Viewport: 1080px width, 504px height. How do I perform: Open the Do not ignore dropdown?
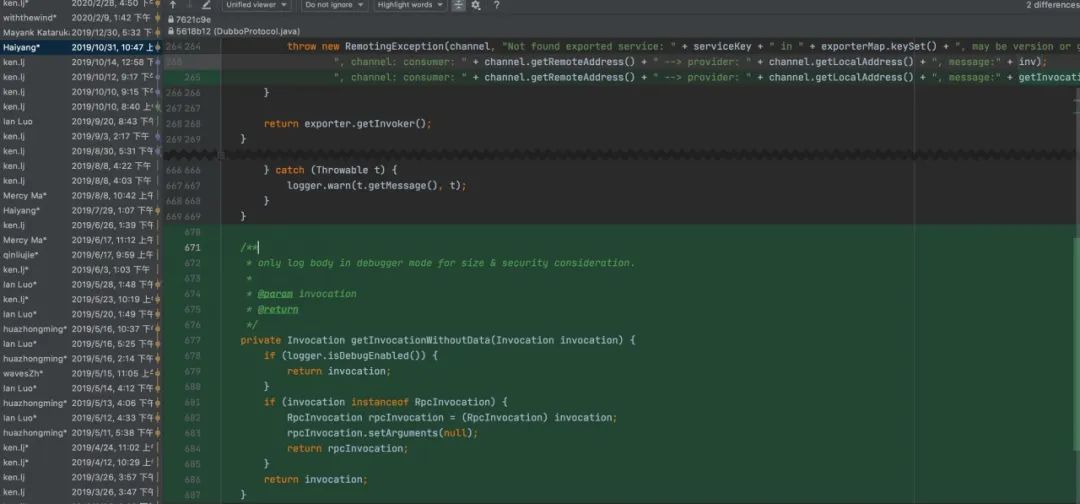[x=334, y=5]
